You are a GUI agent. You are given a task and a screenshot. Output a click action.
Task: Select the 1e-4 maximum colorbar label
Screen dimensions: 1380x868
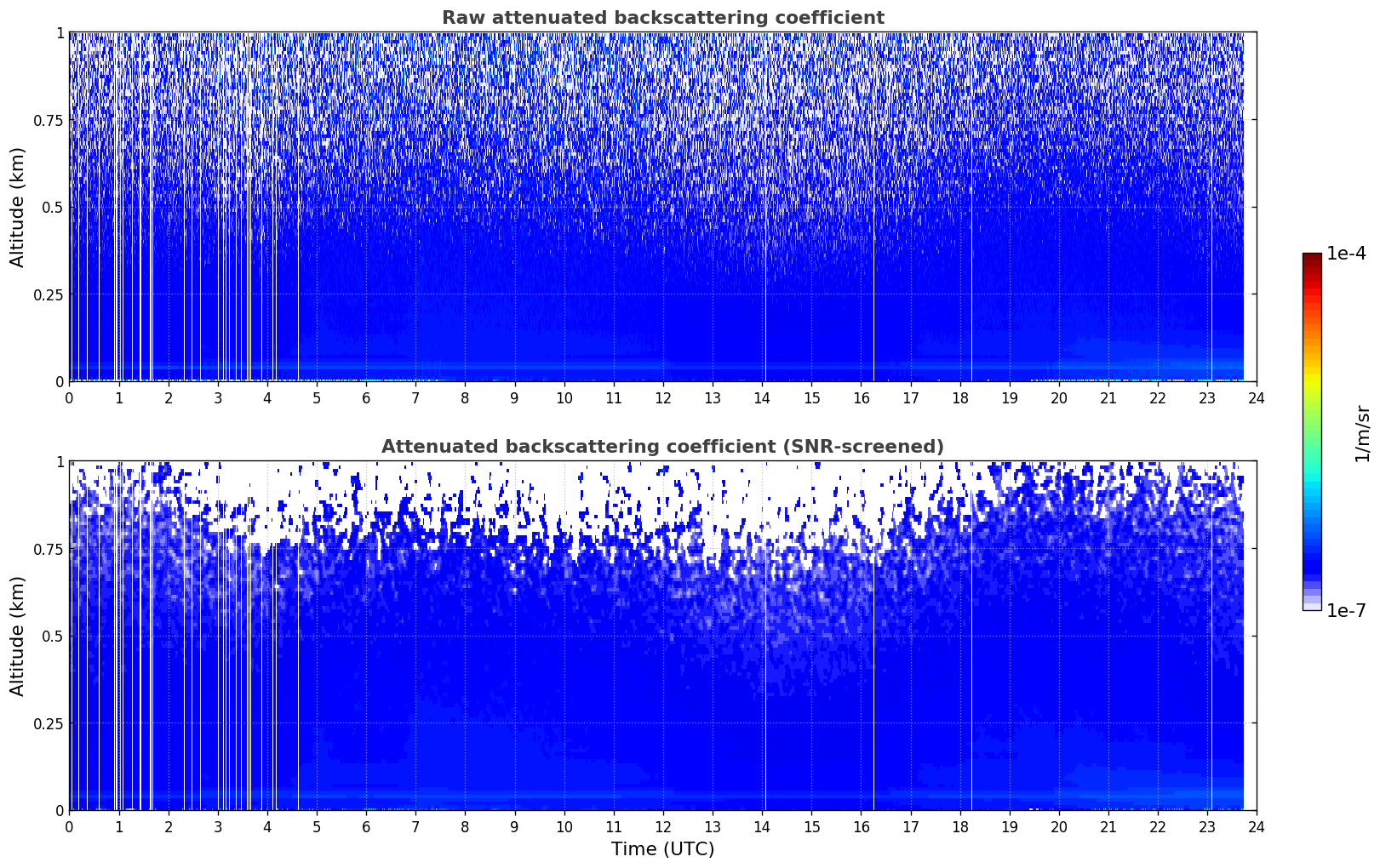tap(1346, 254)
